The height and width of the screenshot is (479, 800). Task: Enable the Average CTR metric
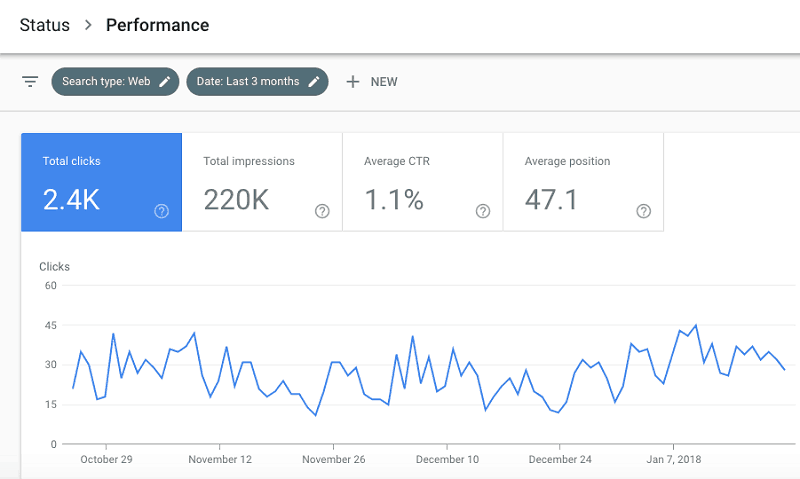pos(420,182)
